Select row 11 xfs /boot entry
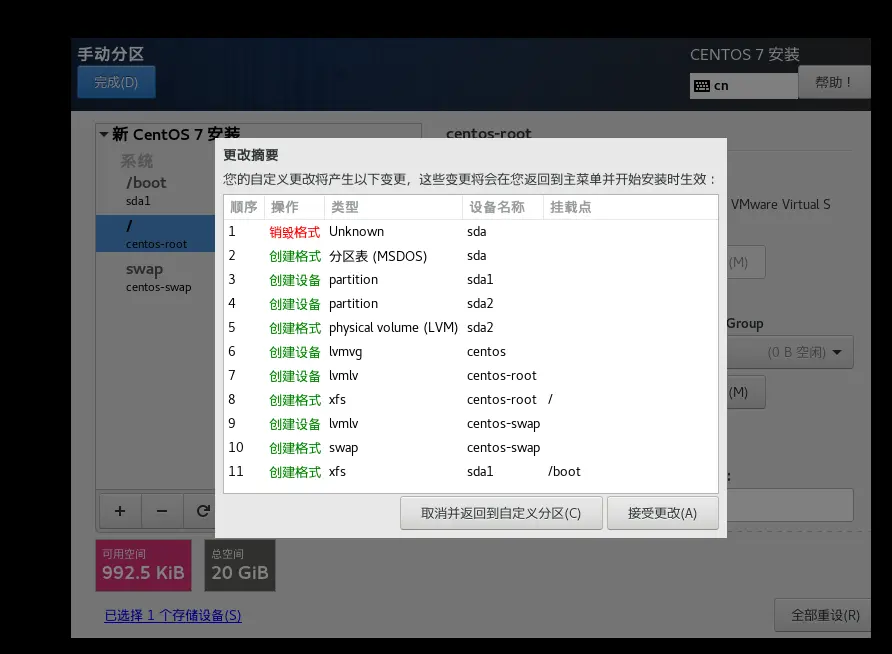 (400, 471)
